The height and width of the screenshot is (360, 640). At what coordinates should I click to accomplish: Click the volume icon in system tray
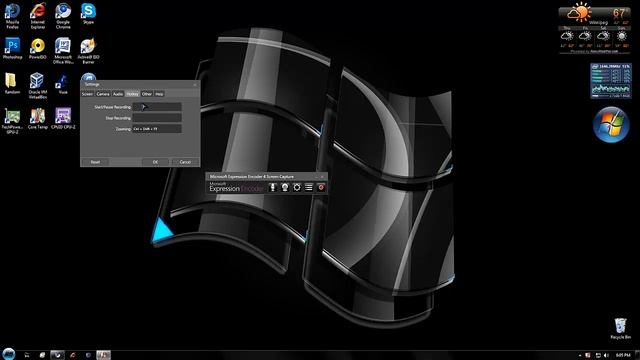[x=606, y=355]
